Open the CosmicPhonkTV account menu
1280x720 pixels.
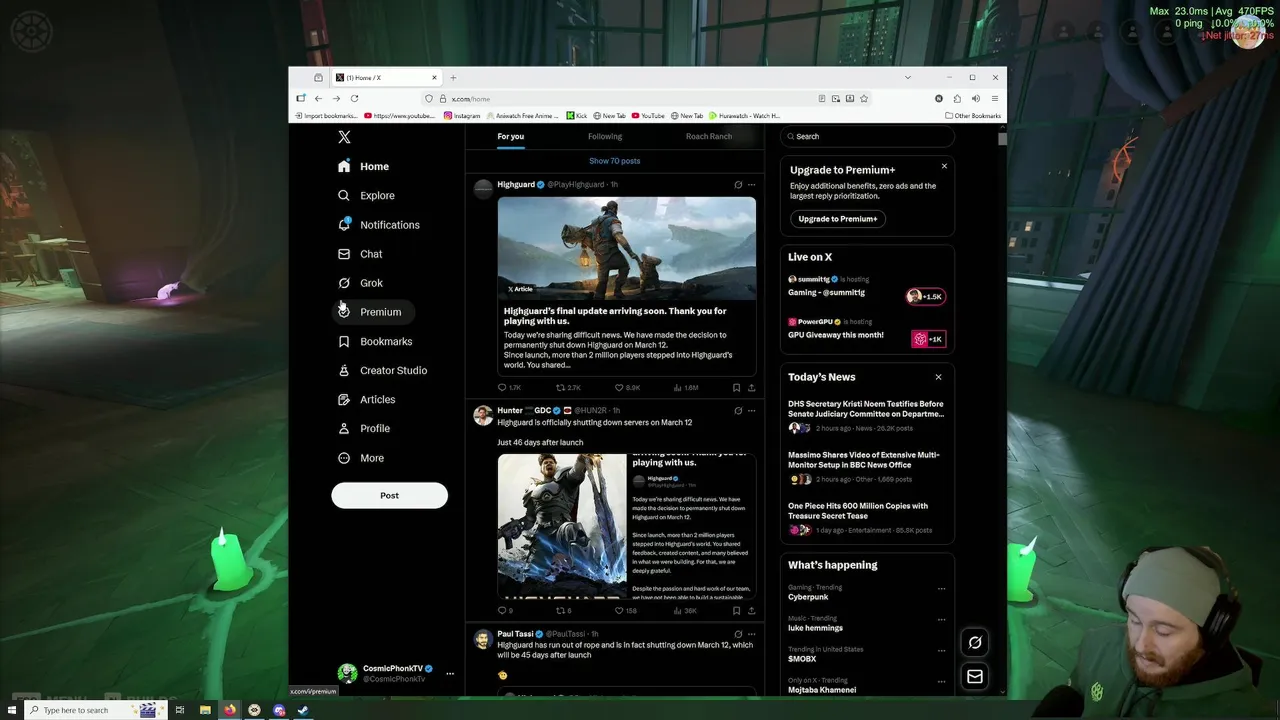point(396,673)
